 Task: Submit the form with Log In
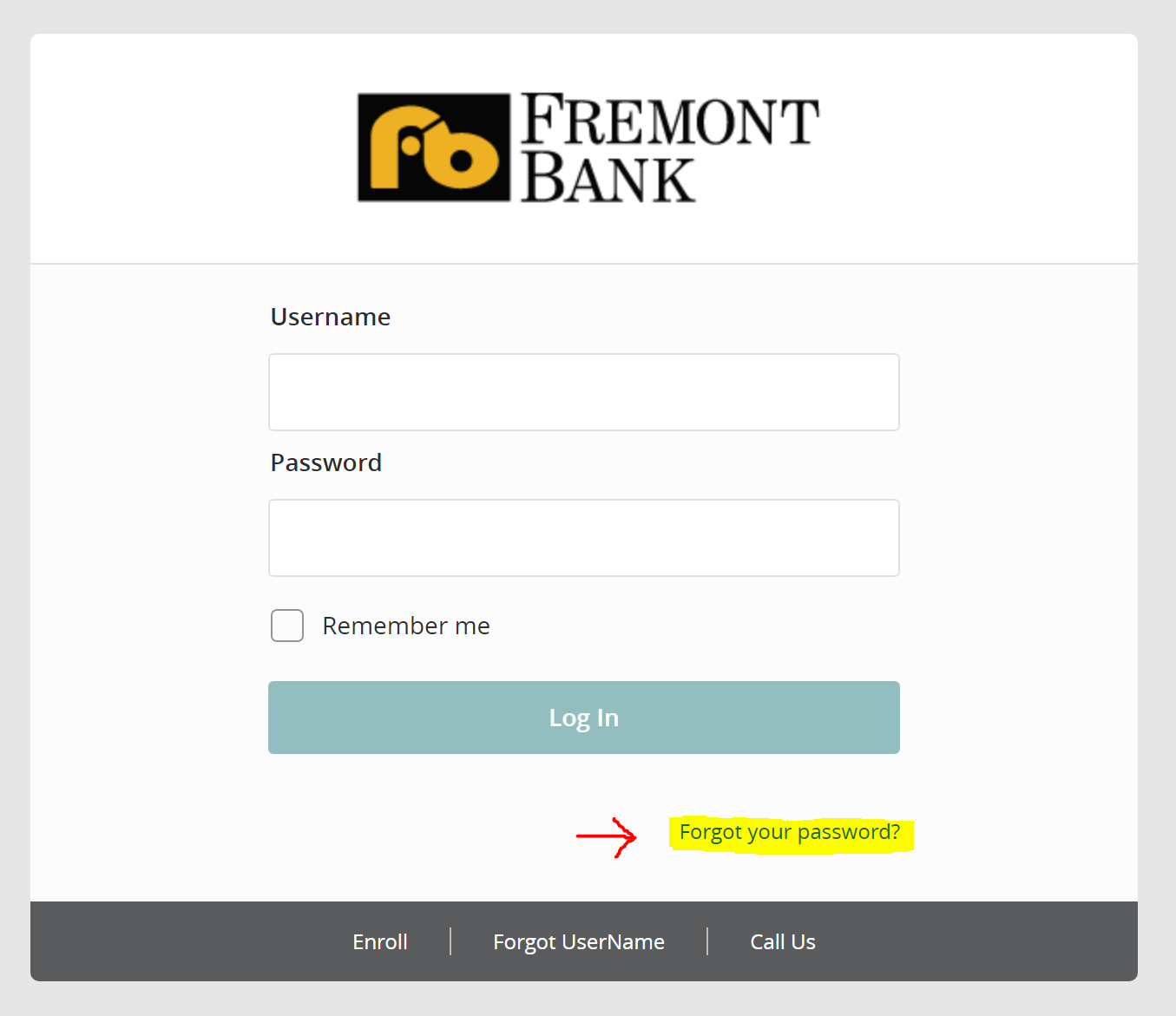[584, 718]
